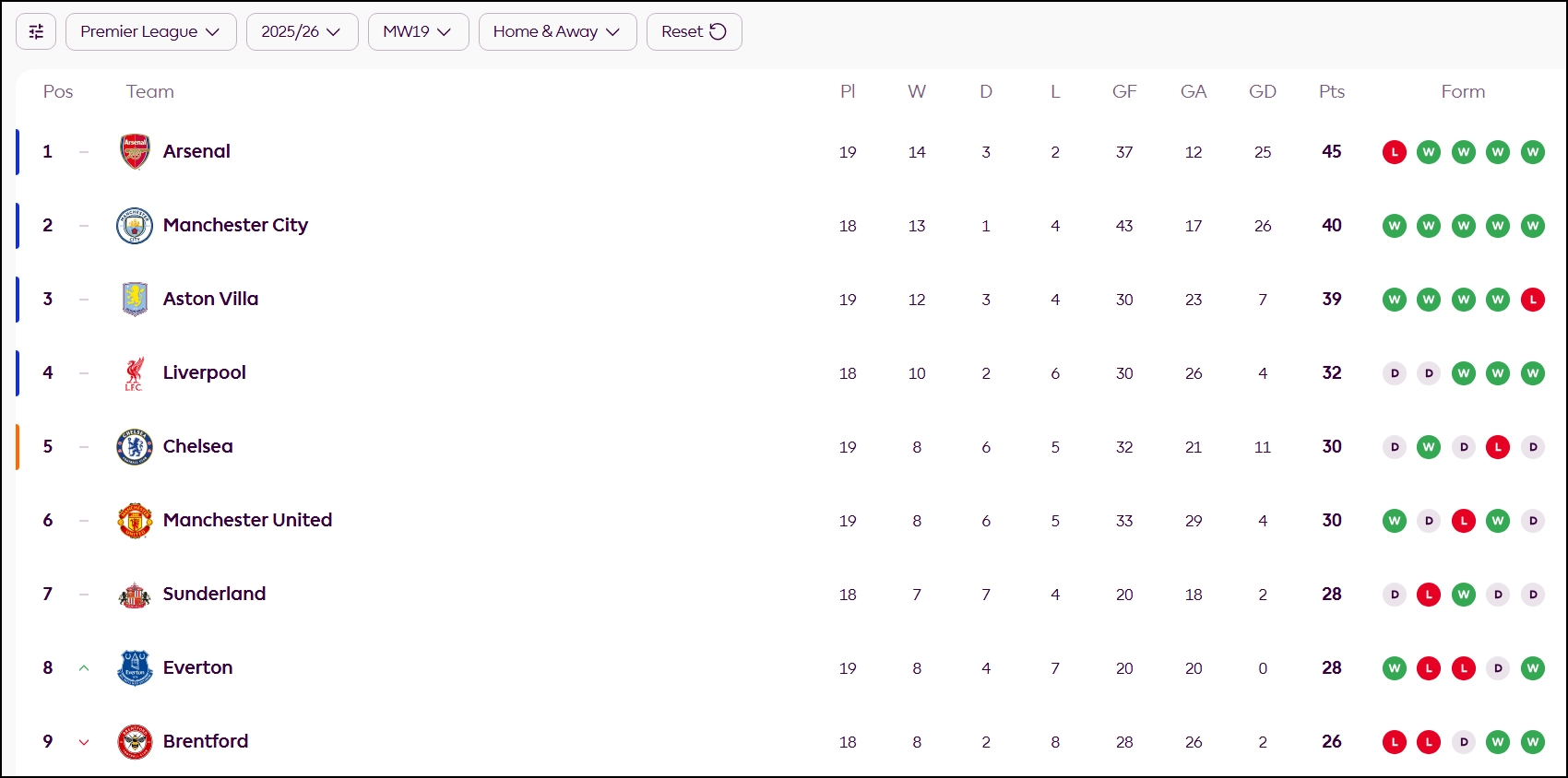Click the GD column header
Viewport: 1568px width, 778px height.
click(x=1262, y=91)
